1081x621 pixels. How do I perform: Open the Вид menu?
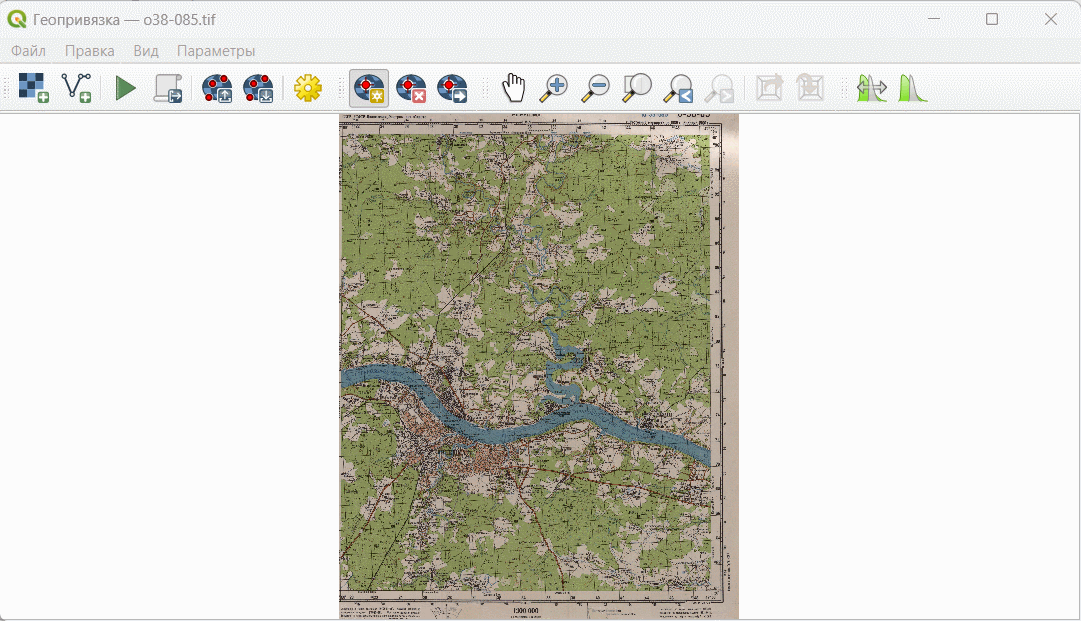click(146, 50)
